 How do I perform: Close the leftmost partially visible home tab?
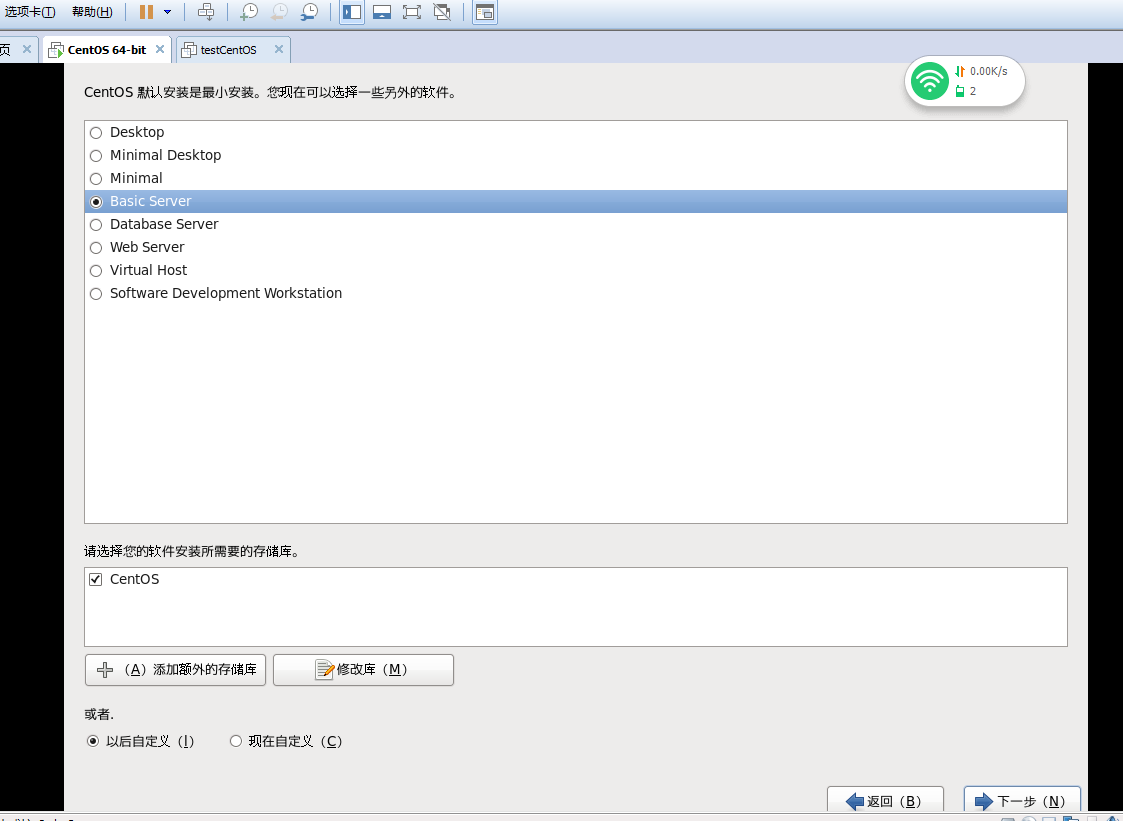point(26,49)
